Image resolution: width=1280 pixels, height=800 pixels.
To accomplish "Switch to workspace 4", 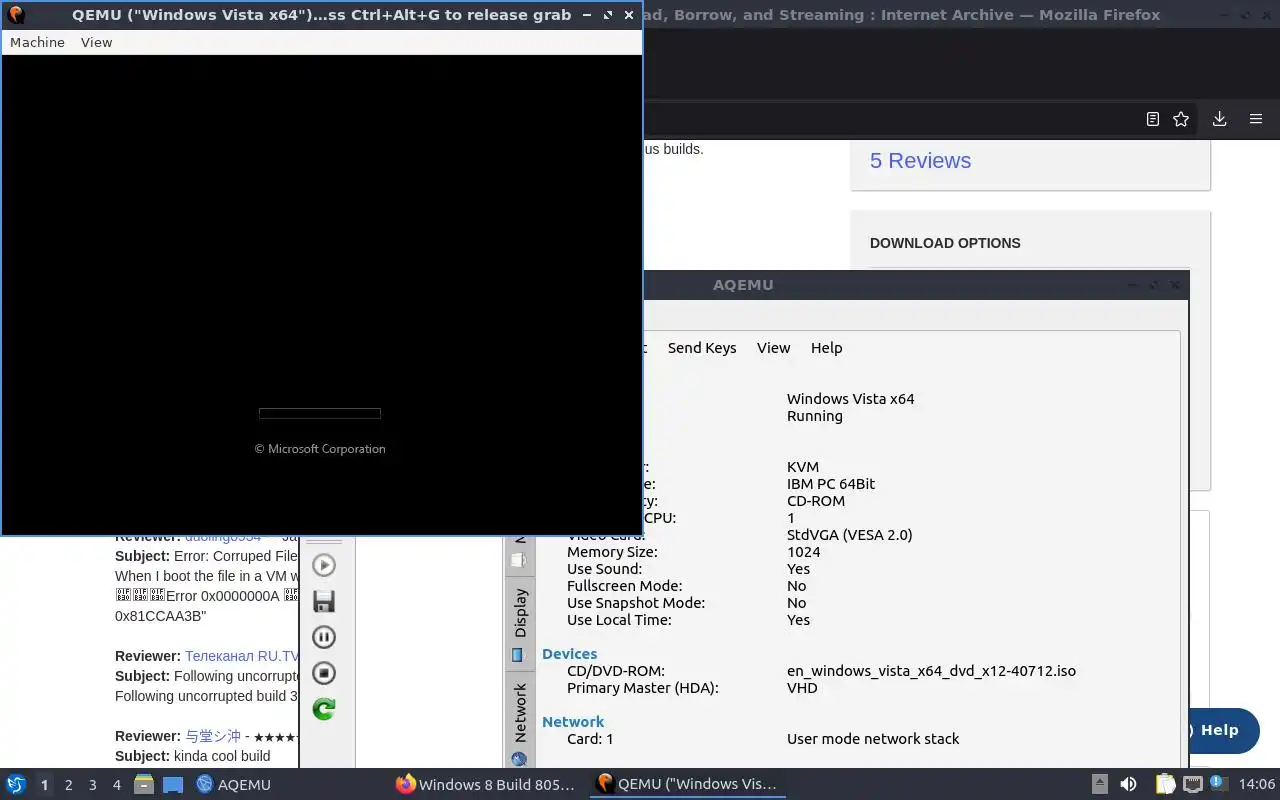I will tap(116, 785).
